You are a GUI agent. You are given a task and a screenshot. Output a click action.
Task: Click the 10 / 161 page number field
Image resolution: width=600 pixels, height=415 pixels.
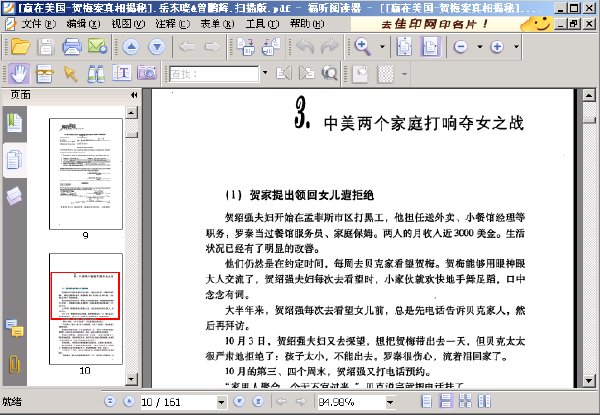[x=178, y=402]
